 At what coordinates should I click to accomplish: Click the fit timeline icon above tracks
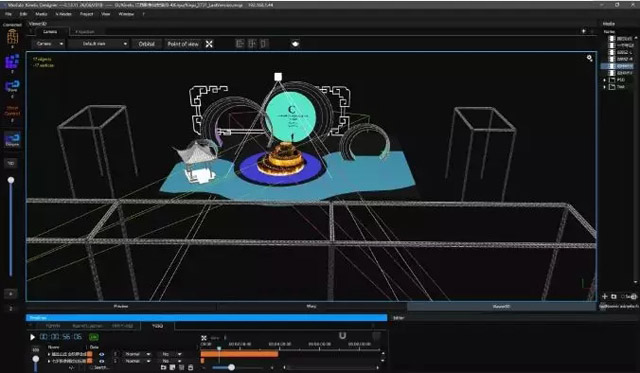click(204, 338)
